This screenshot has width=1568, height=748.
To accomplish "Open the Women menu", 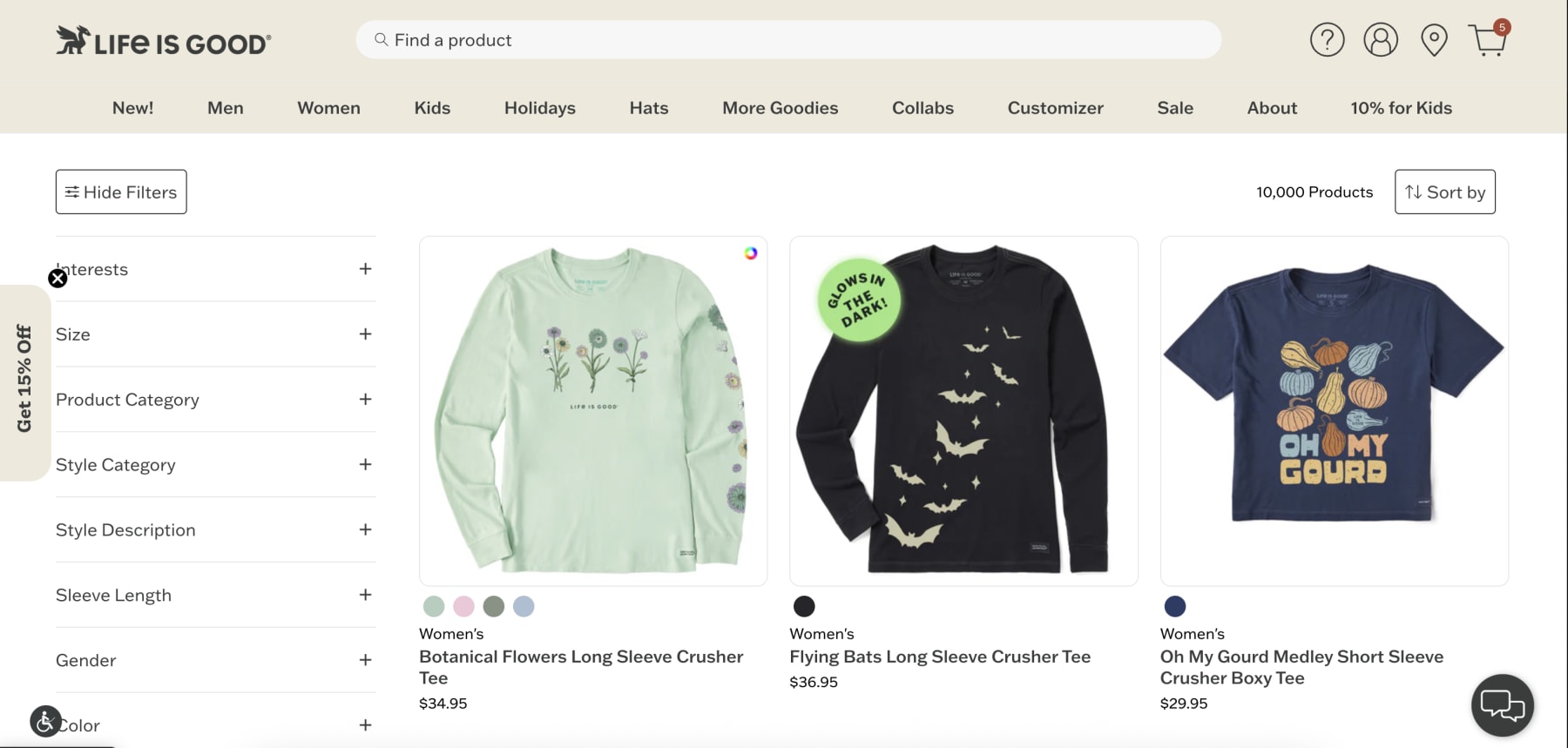I will coord(328,108).
